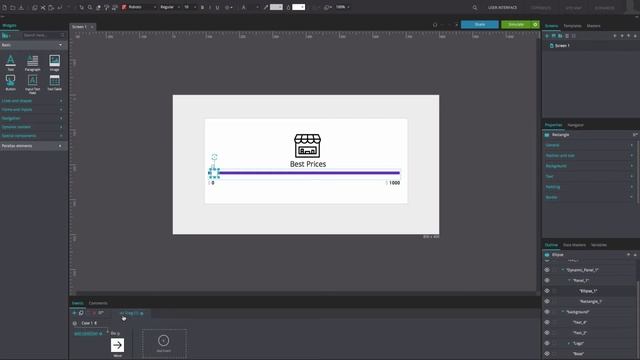Screen dimensions: 640x360
Task: Toggle underline text formatting
Action: [x=217, y=7]
